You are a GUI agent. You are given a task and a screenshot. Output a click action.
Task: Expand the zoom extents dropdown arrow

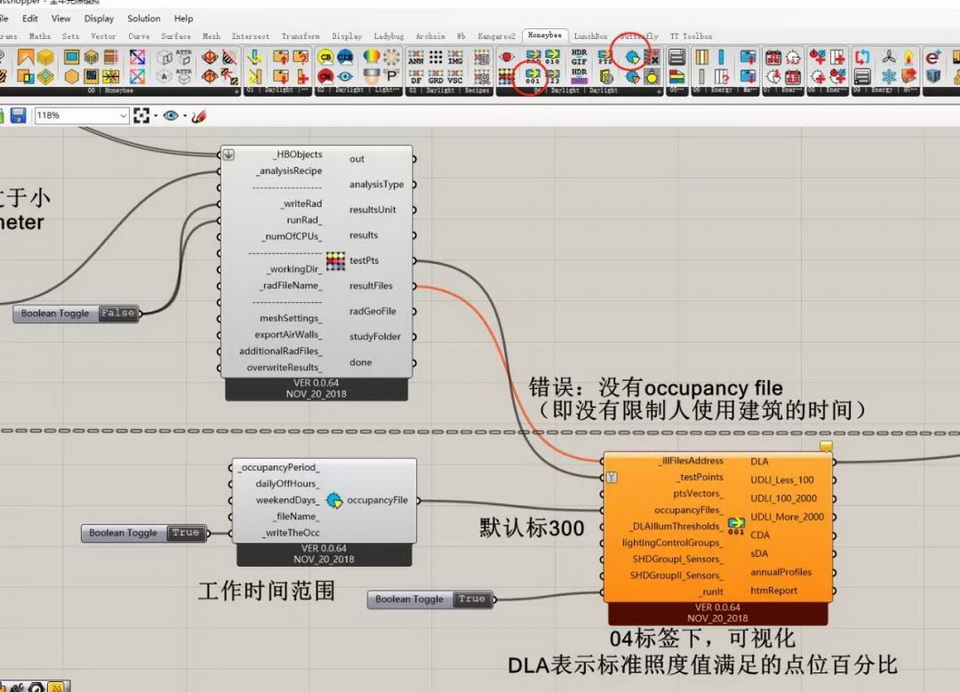pos(155,116)
